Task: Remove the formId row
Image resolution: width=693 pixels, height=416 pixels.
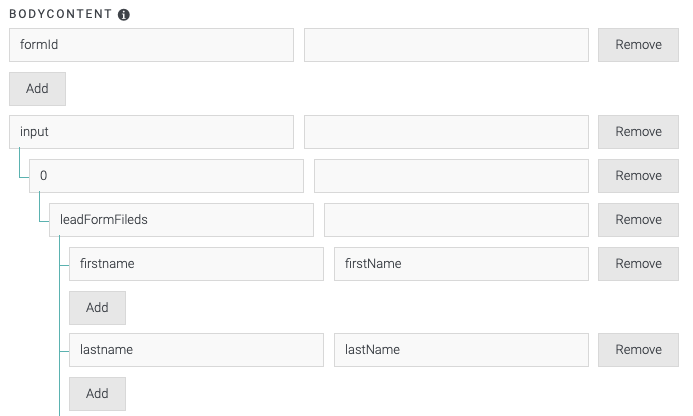Action: (638, 45)
